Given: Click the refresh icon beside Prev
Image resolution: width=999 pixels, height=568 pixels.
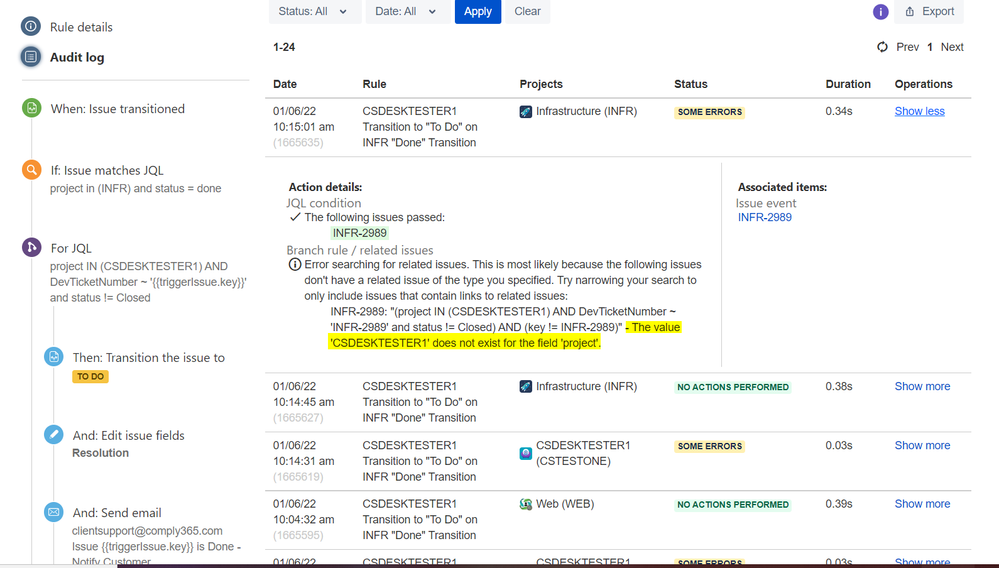Looking at the screenshot, I should [x=882, y=46].
